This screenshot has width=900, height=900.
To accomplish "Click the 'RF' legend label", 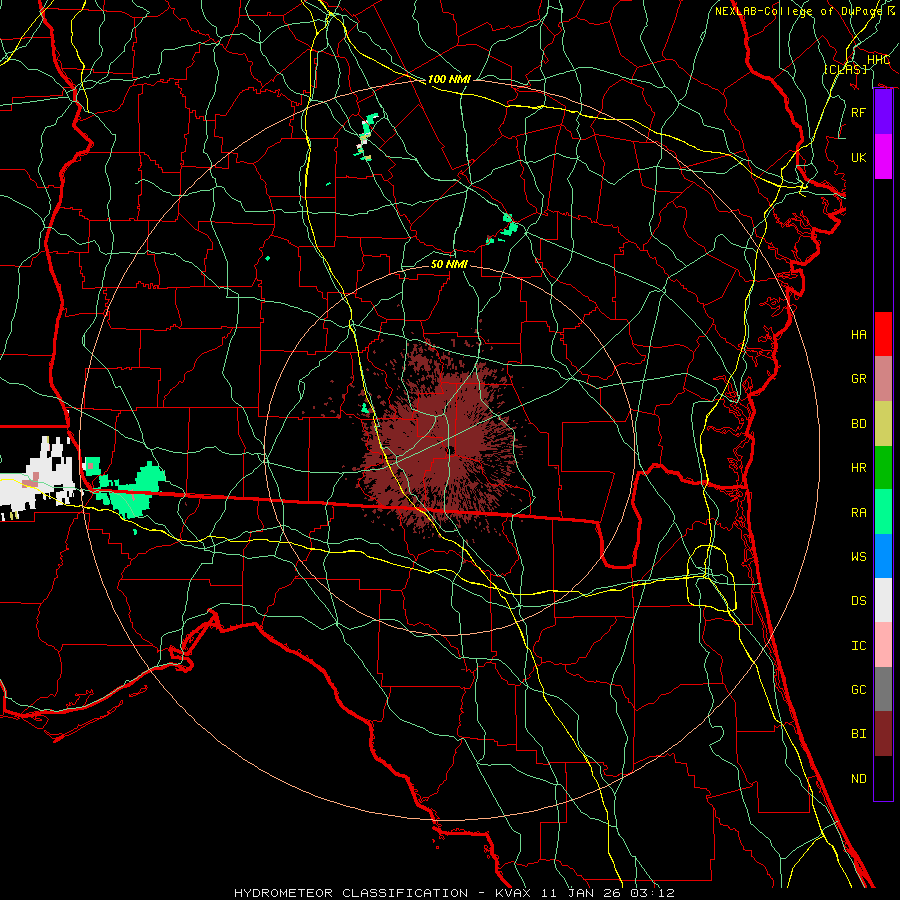I will 858,112.
